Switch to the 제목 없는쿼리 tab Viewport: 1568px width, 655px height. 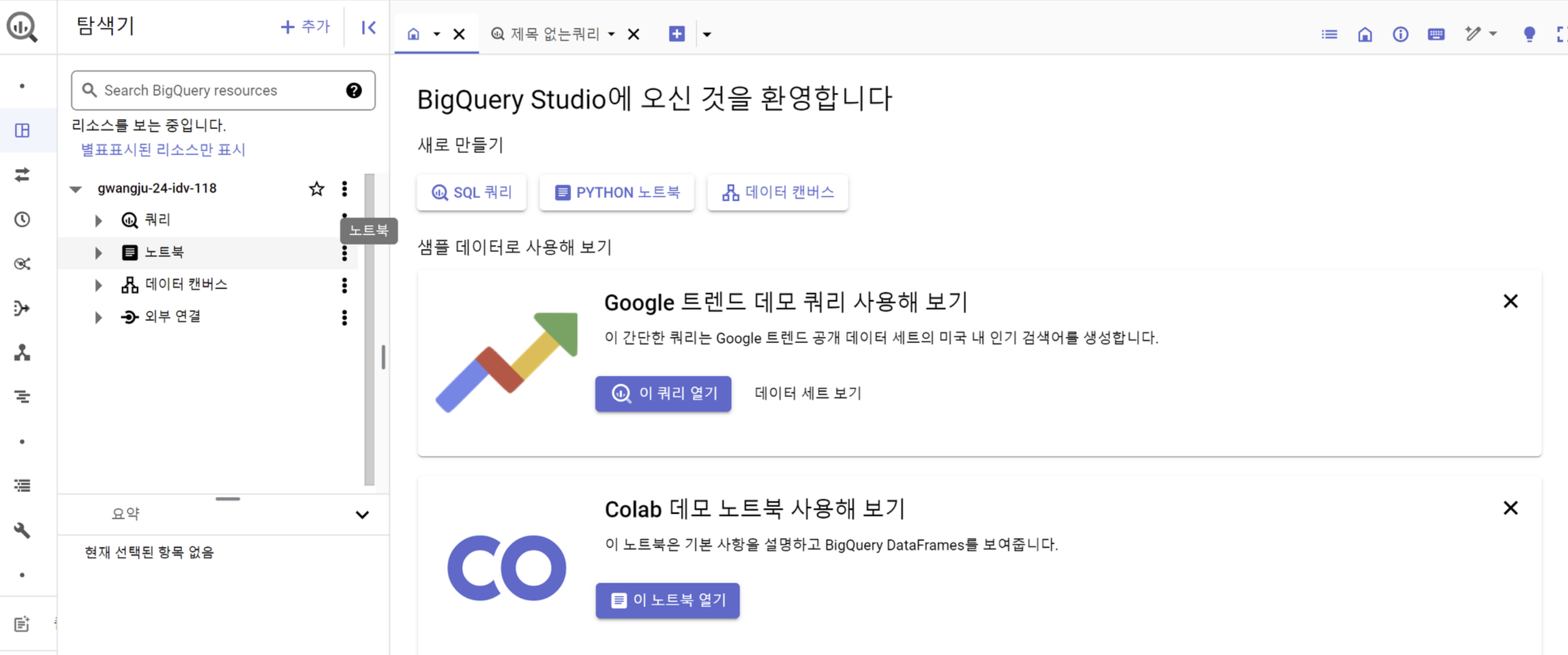click(x=553, y=34)
